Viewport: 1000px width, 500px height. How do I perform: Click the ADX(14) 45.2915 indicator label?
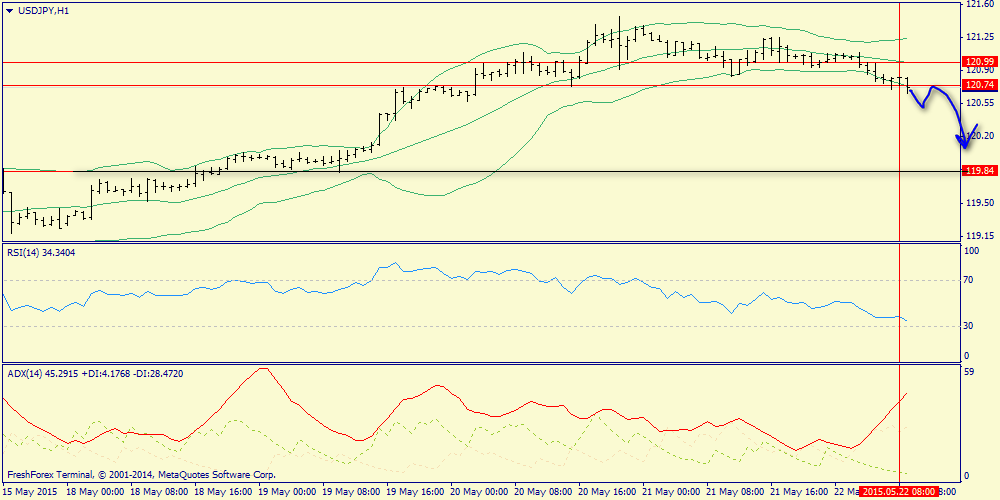point(96,374)
